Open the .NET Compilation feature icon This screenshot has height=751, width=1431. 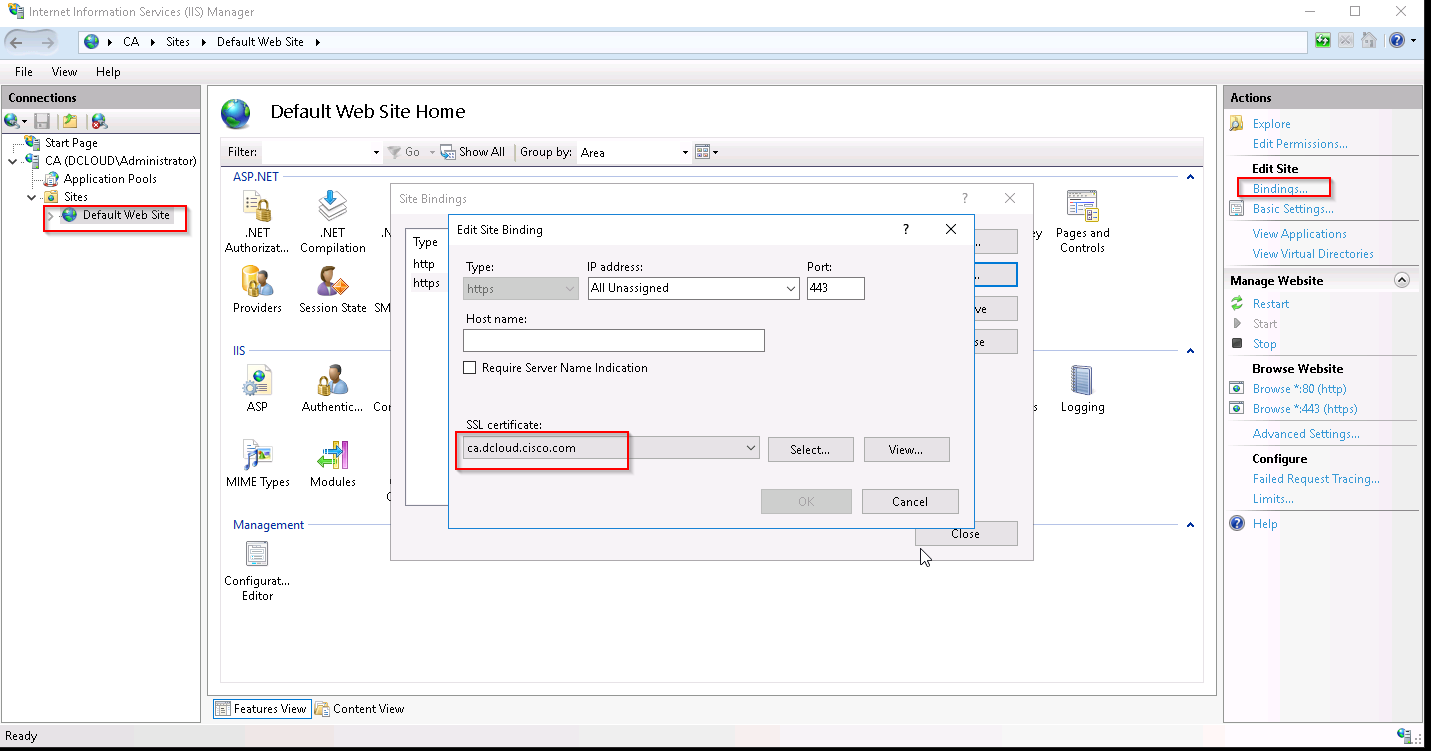coord(332,207)
